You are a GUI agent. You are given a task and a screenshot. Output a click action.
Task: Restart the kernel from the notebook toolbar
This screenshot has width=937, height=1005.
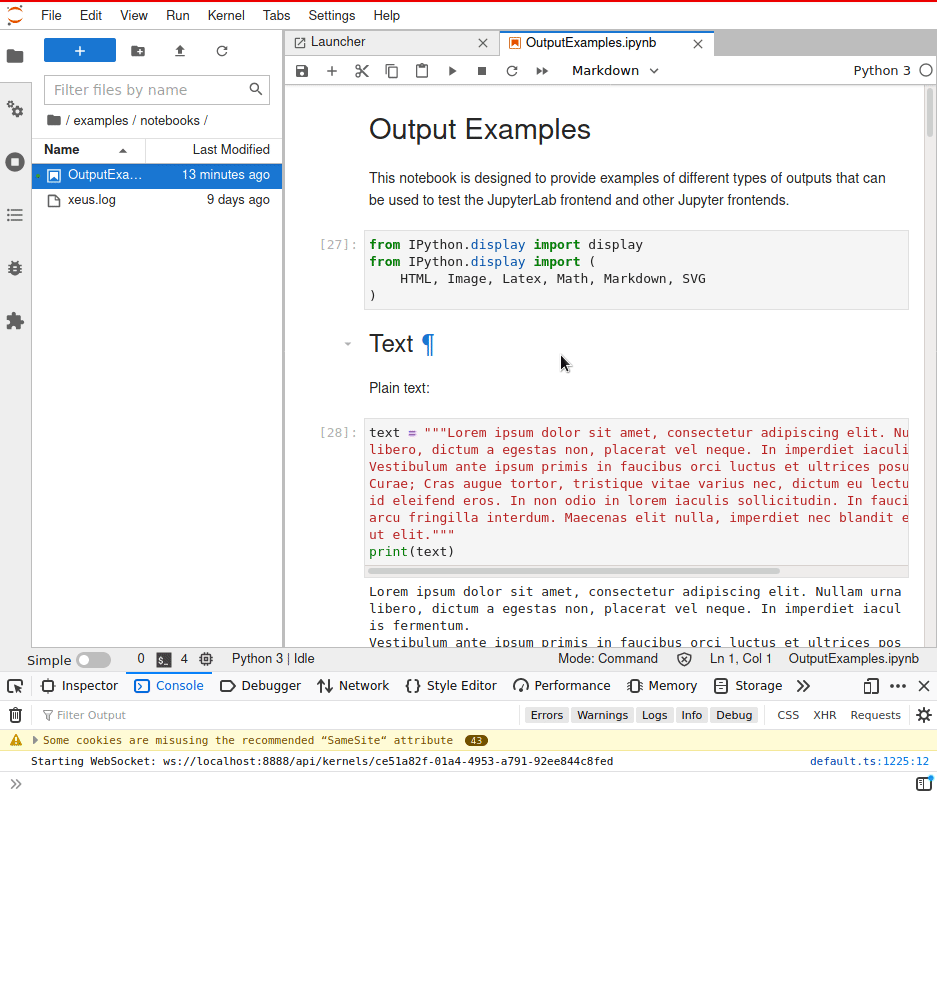[512, 71]
